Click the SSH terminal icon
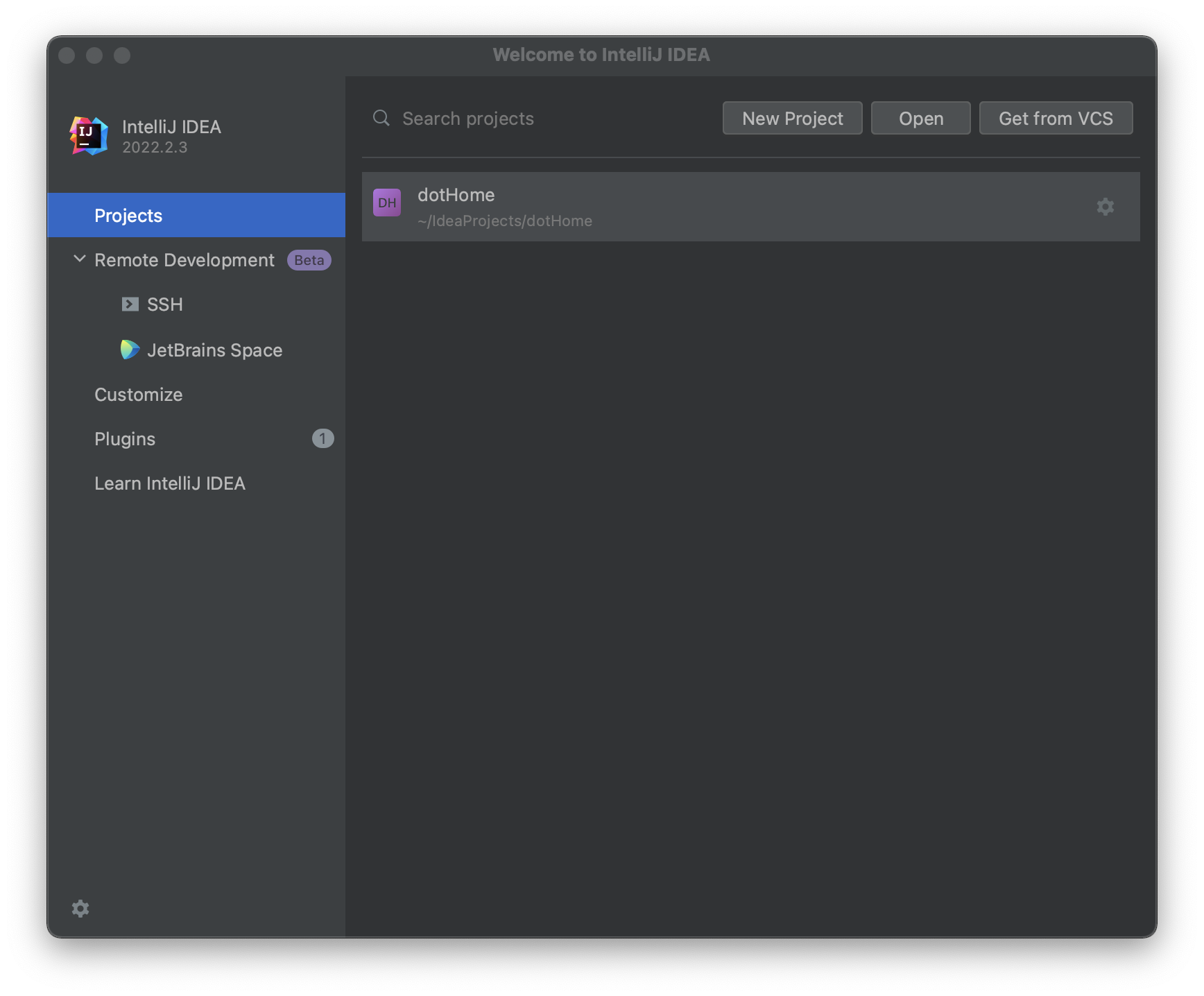The height and width of the screenshot is (996, 1204). click(130, 304)
